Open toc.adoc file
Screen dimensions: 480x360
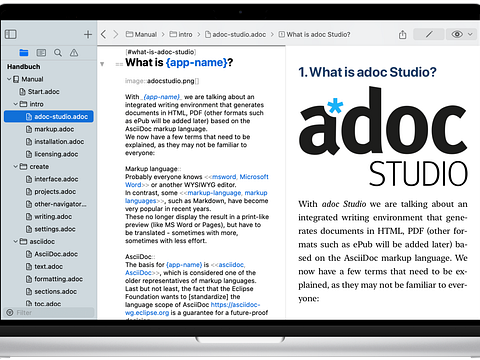[x=43, y=304]
